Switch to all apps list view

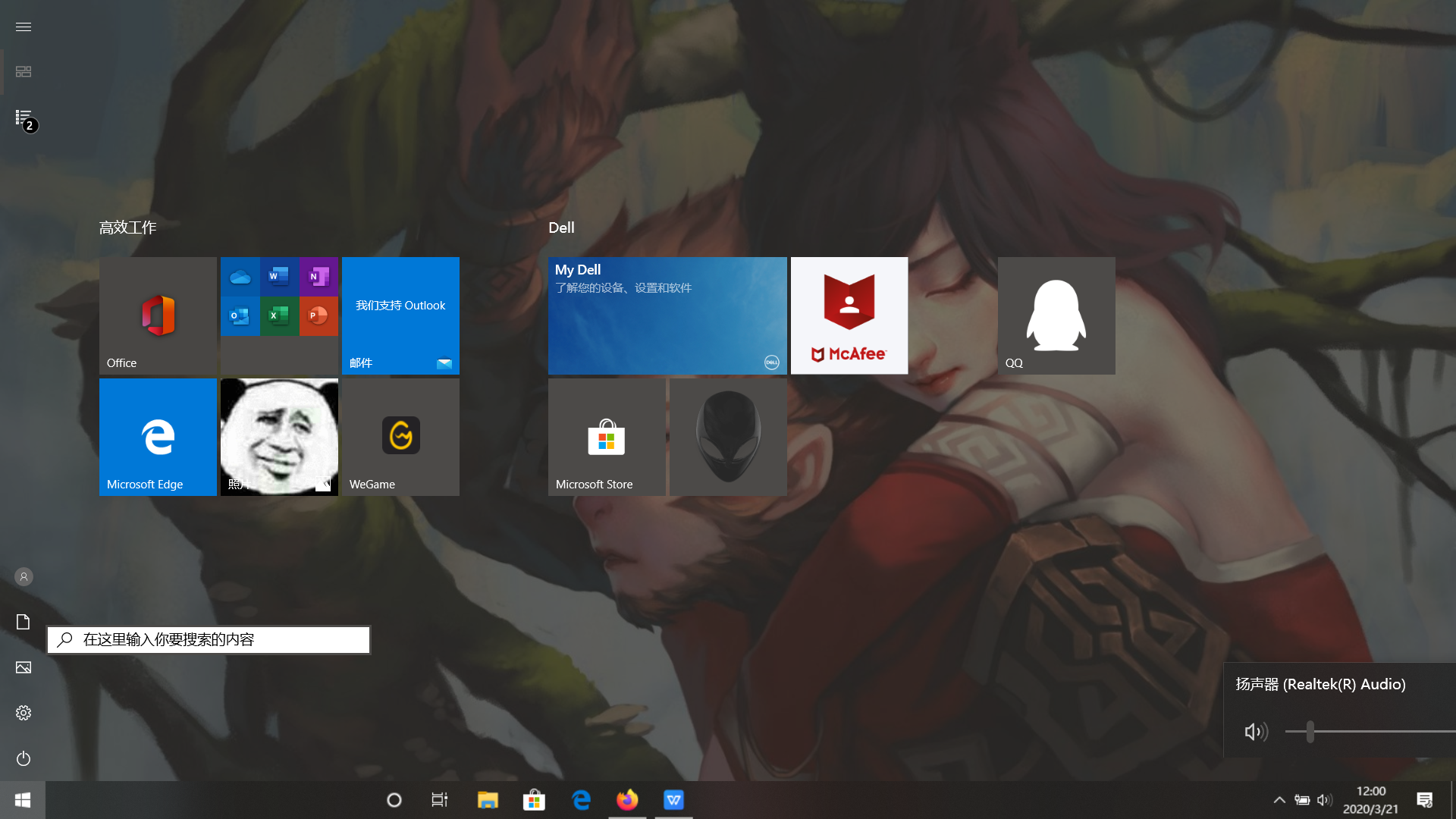tap(24, 118)
